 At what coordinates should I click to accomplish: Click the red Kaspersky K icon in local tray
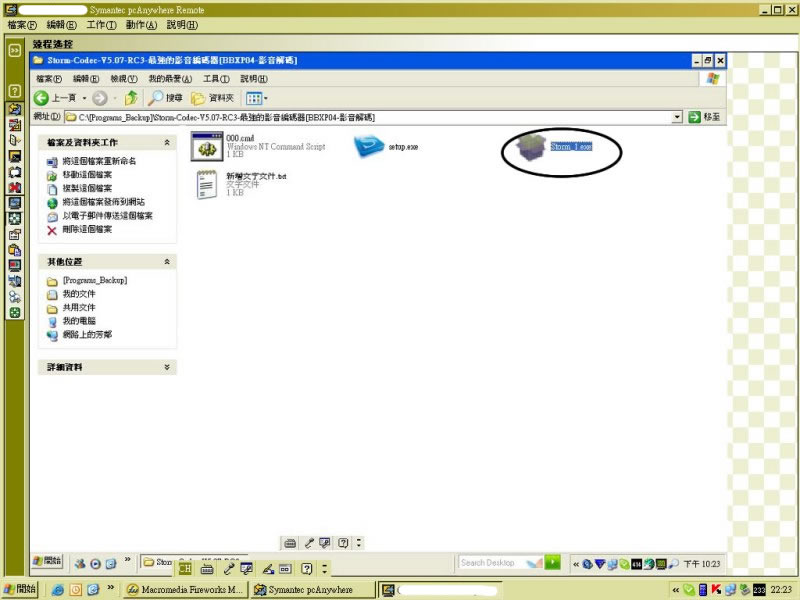coord(716,590)
